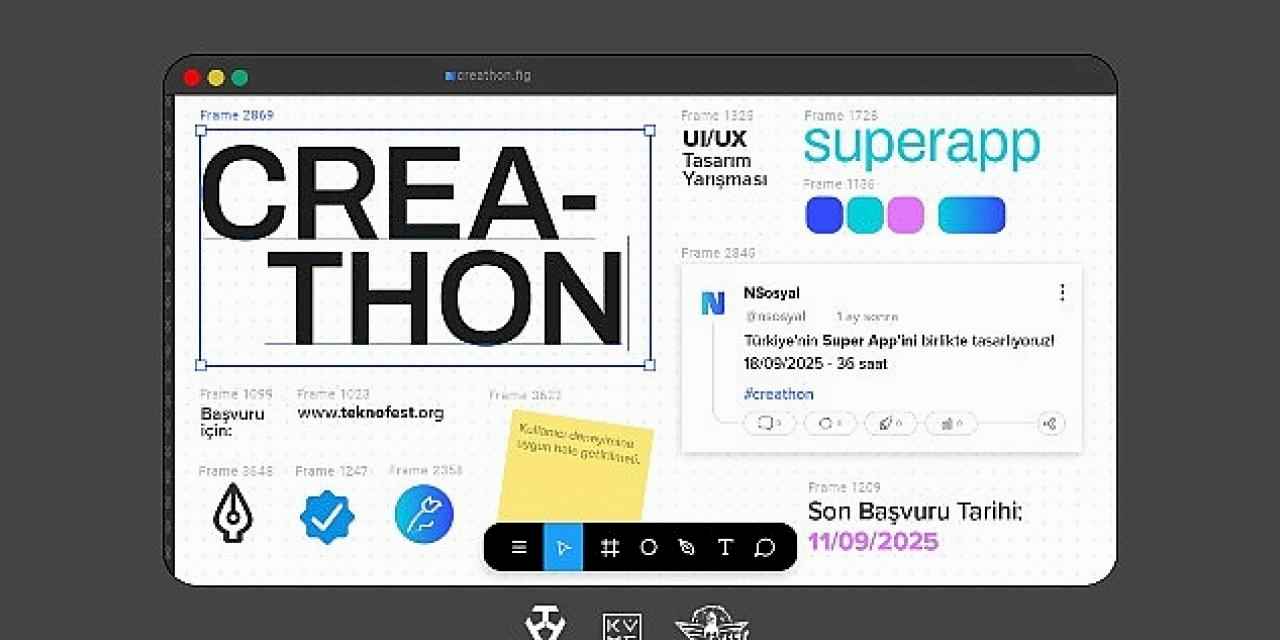Click the black pen nib icon
This screenshot has height=640, width=1280.
coord(233,513)
